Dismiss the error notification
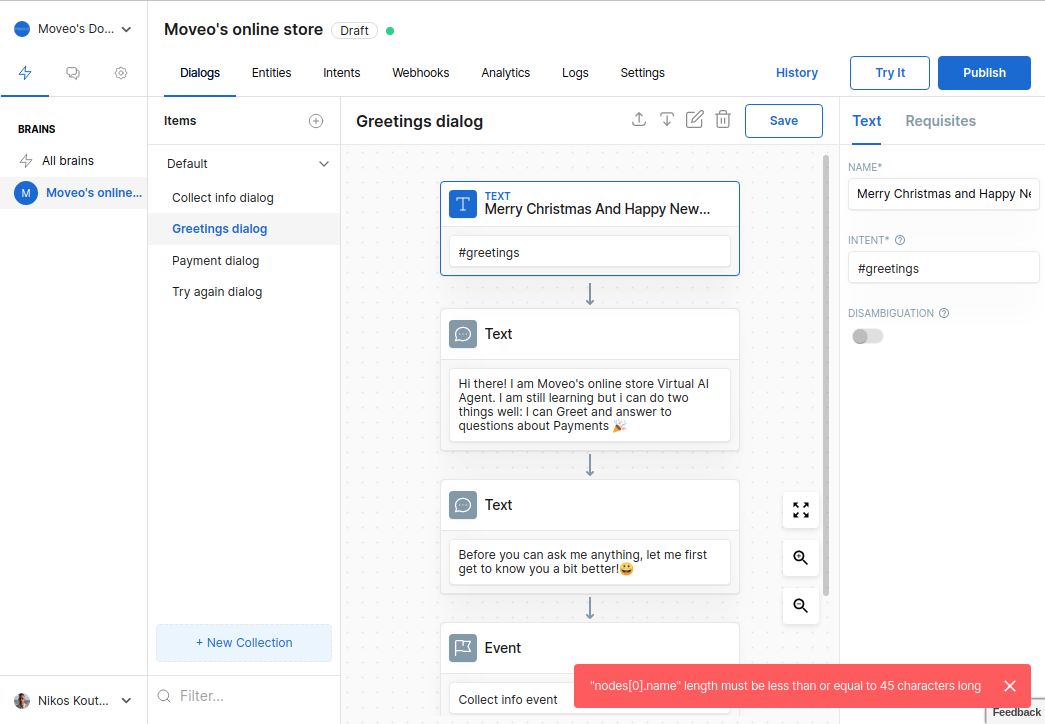 (1010, 686)
